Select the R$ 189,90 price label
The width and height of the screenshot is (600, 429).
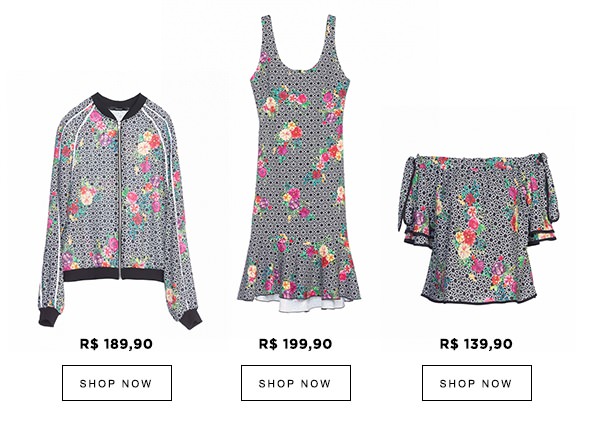(116, 344)
